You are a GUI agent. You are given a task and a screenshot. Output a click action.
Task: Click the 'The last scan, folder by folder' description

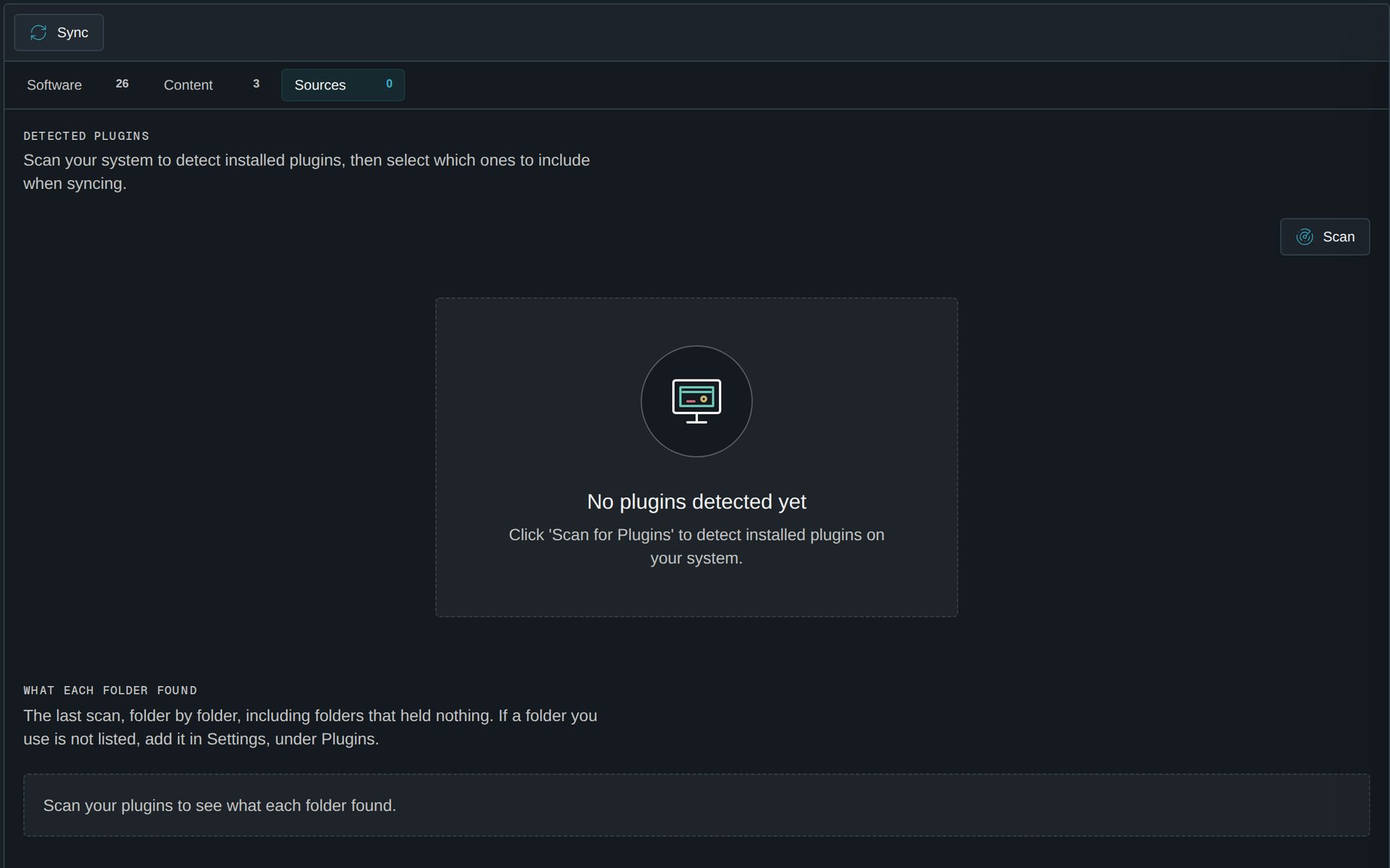point(310,728)
